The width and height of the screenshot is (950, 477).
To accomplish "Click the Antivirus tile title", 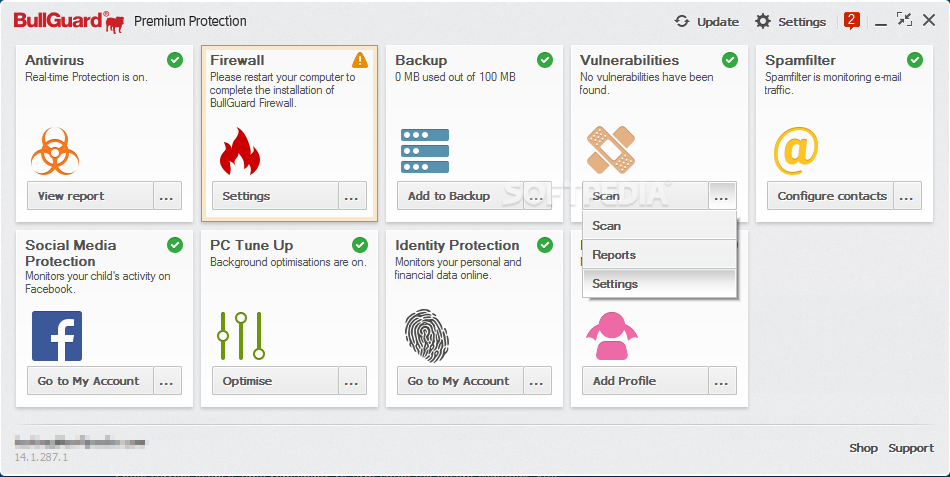I will pyautogui.click(x=55, y=60).
